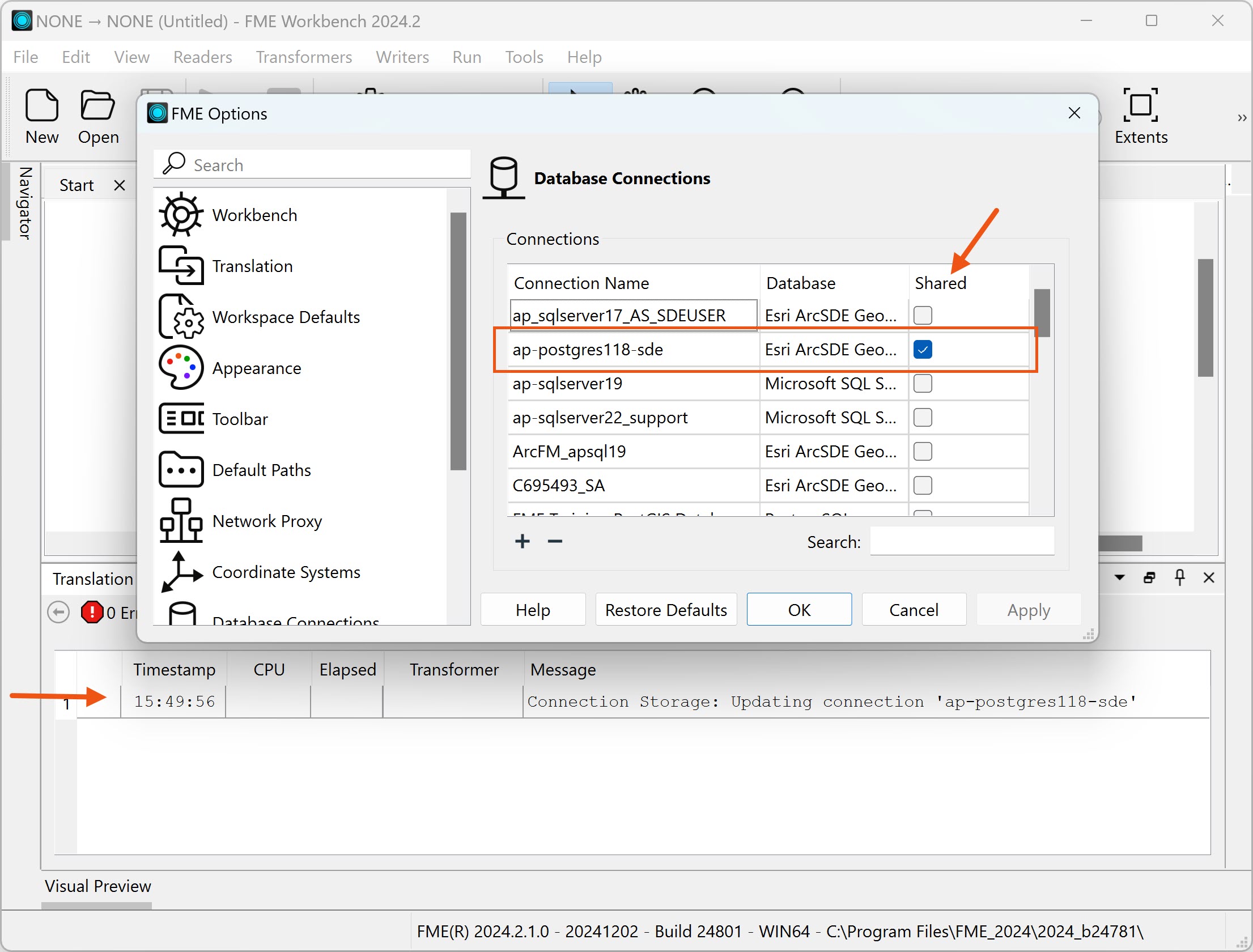Click the connections table vertical scrollbar
Image resolution: width=1253 pixels, height=952 pixels.
pyautogui.click(x=1042, y=313)
